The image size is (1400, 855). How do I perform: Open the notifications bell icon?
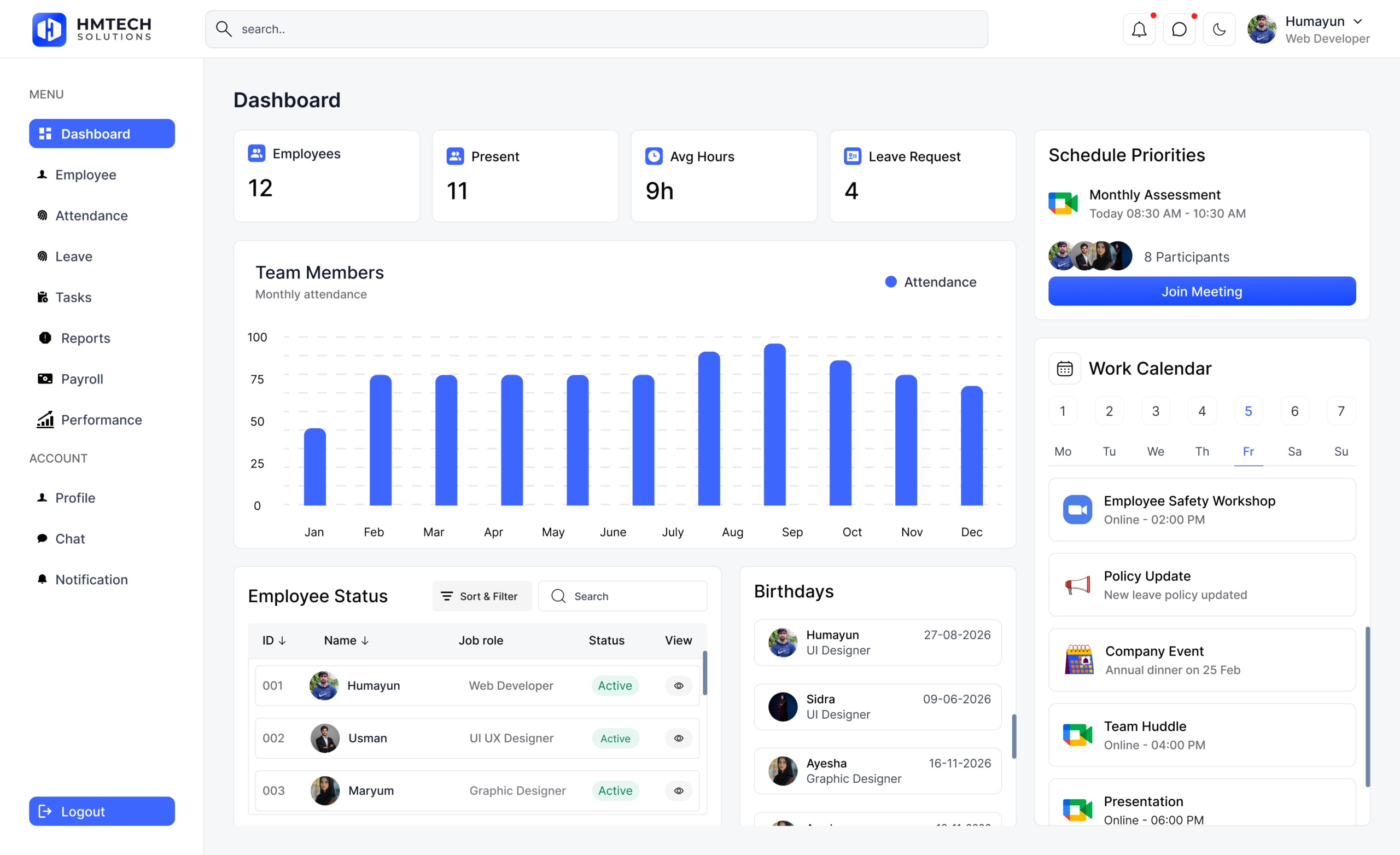pyautogui.click(x=1139, y=29)
